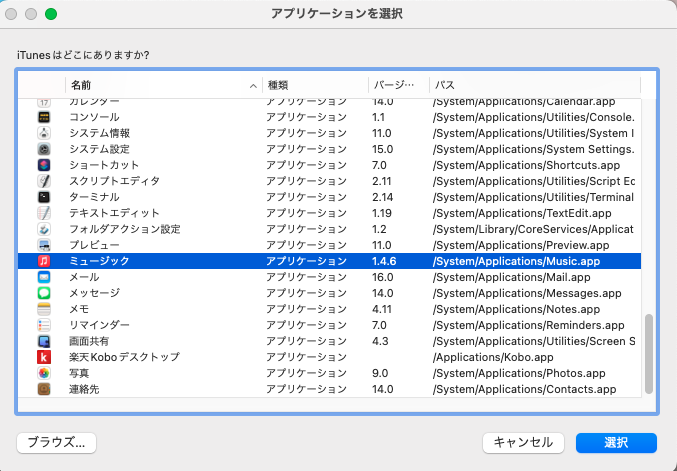Click the Mail app icon
This screenshot has height=471, width=677.
click(x=44, y=277)
